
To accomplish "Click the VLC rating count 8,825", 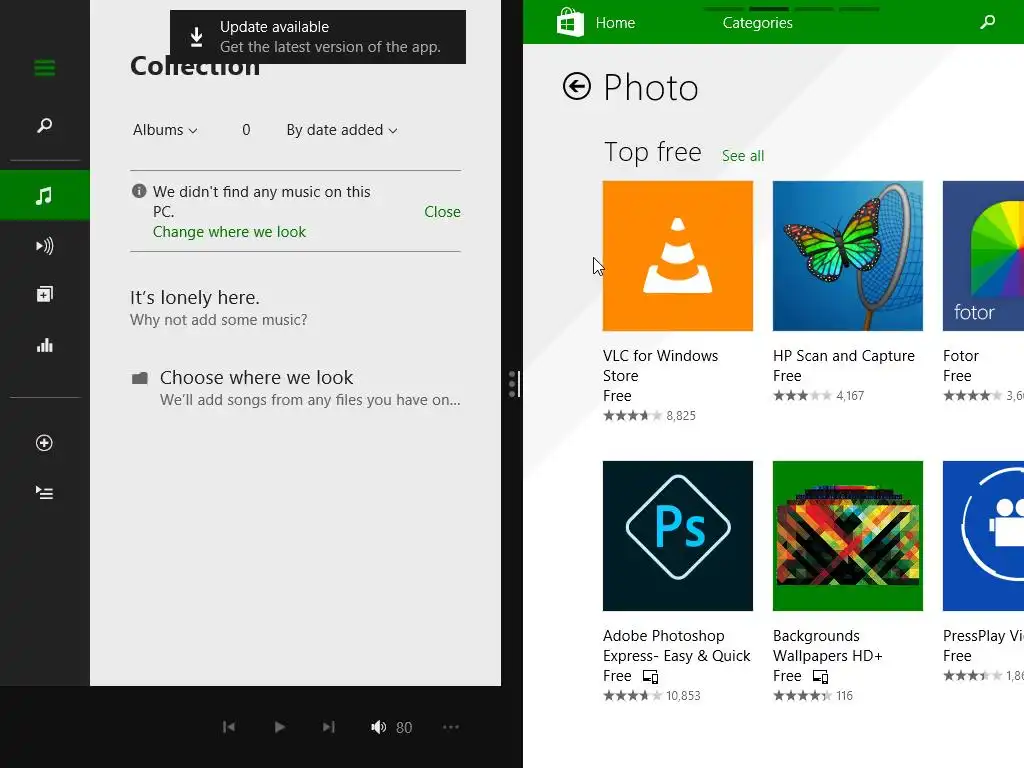I will click(680, 416).
